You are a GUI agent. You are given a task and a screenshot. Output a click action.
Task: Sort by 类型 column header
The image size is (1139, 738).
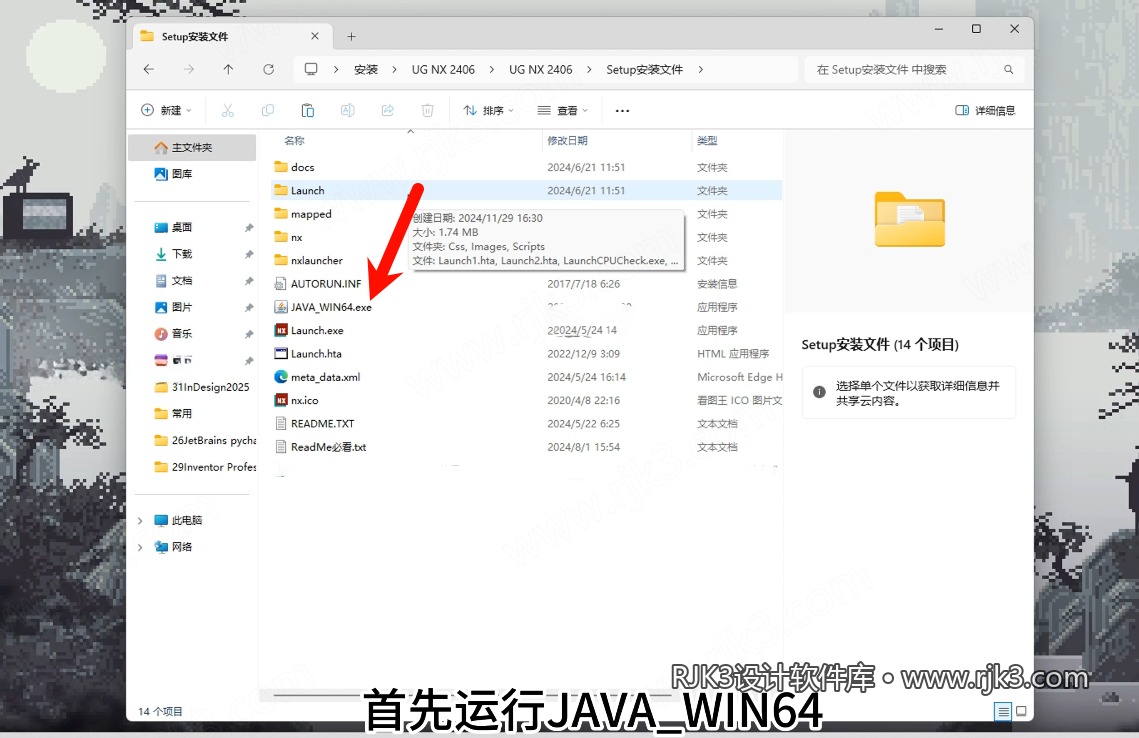pyautogui.click(x=707, y=140)
